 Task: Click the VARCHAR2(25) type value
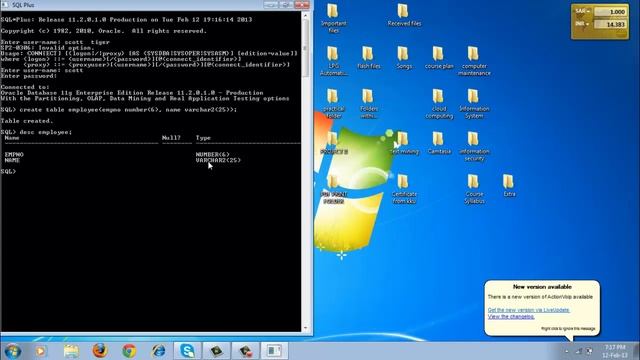(218, 160)
